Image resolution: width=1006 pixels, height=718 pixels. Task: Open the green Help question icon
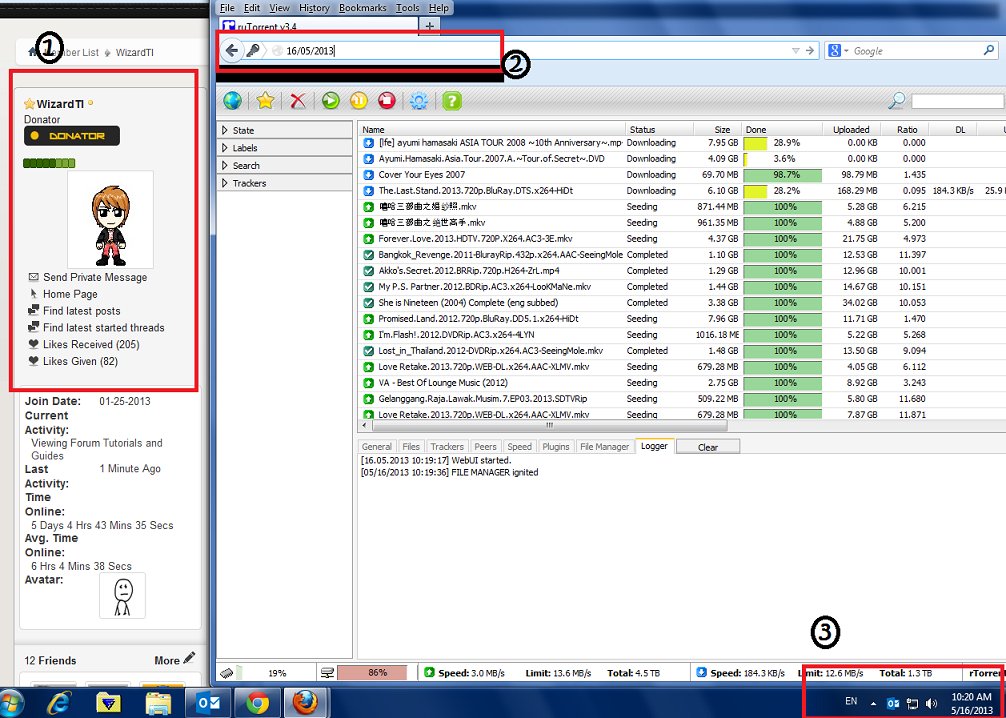[452, 100]
